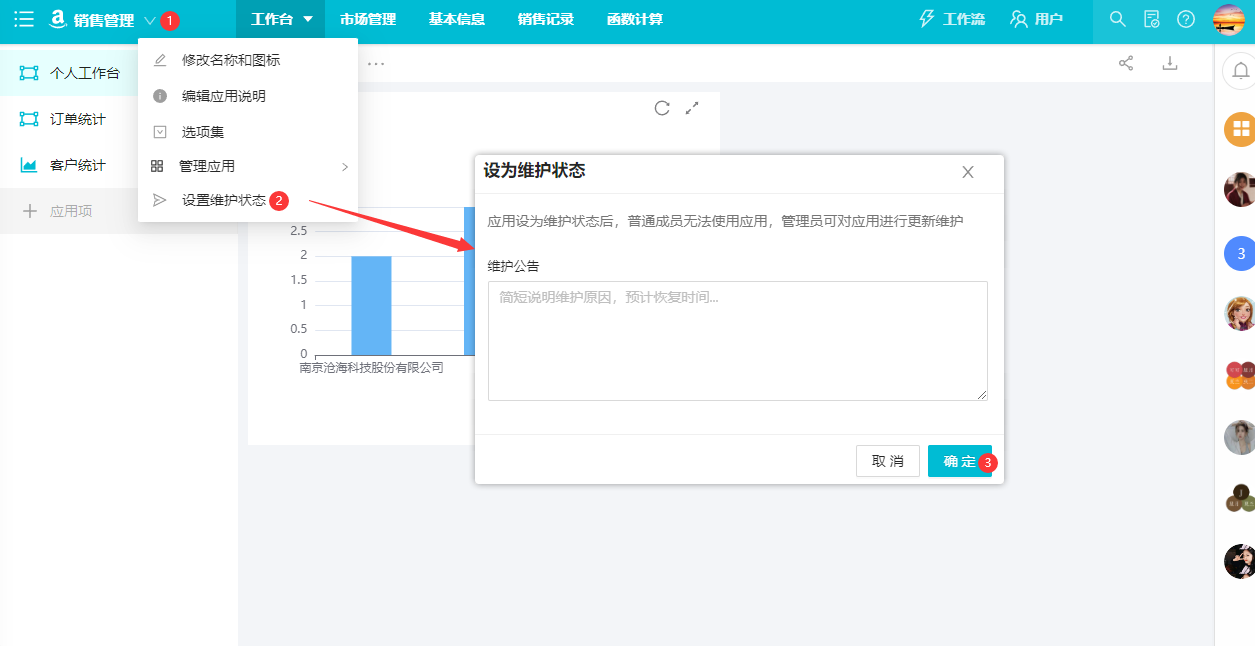
Task: Switch to the 基本信息 tab
Action: tap(457, 19)
